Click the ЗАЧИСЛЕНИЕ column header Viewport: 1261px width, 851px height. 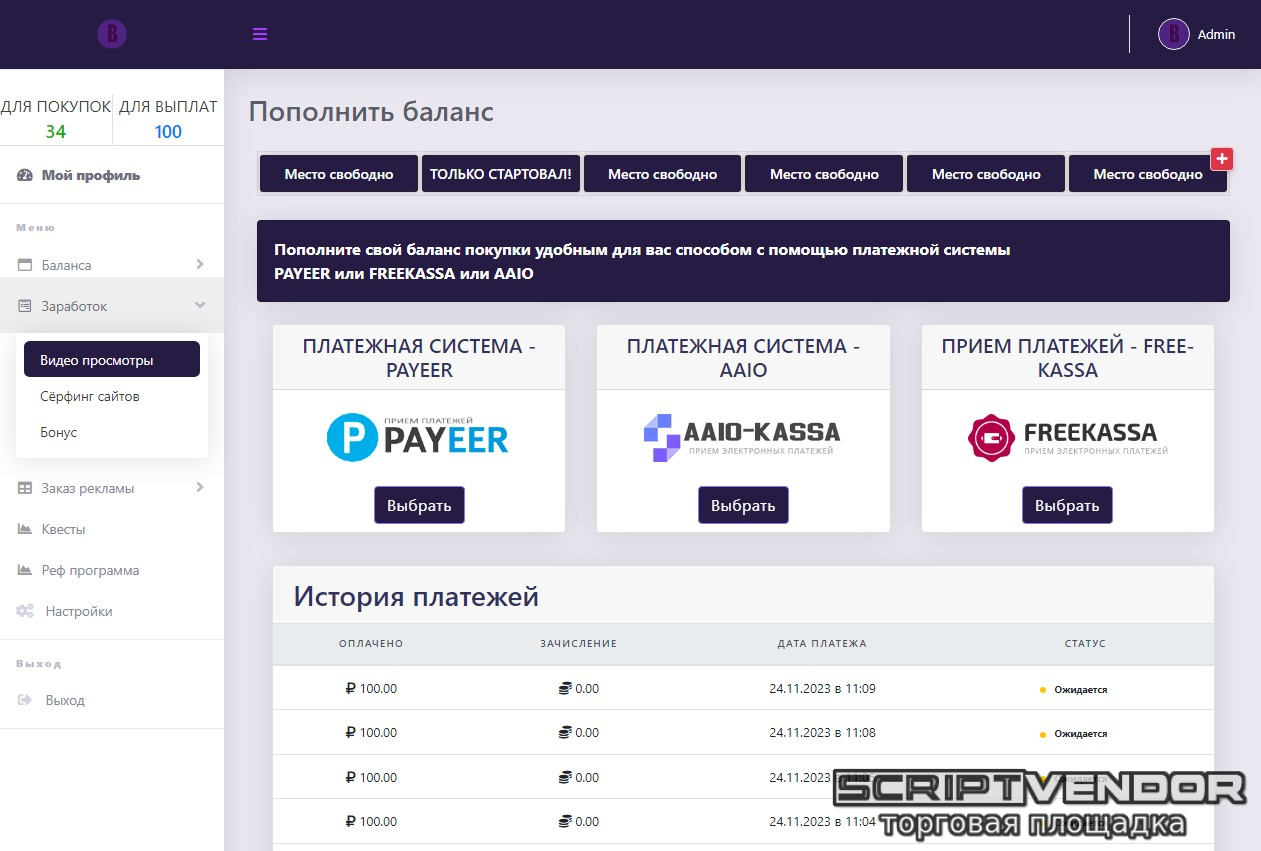(579, 643)
